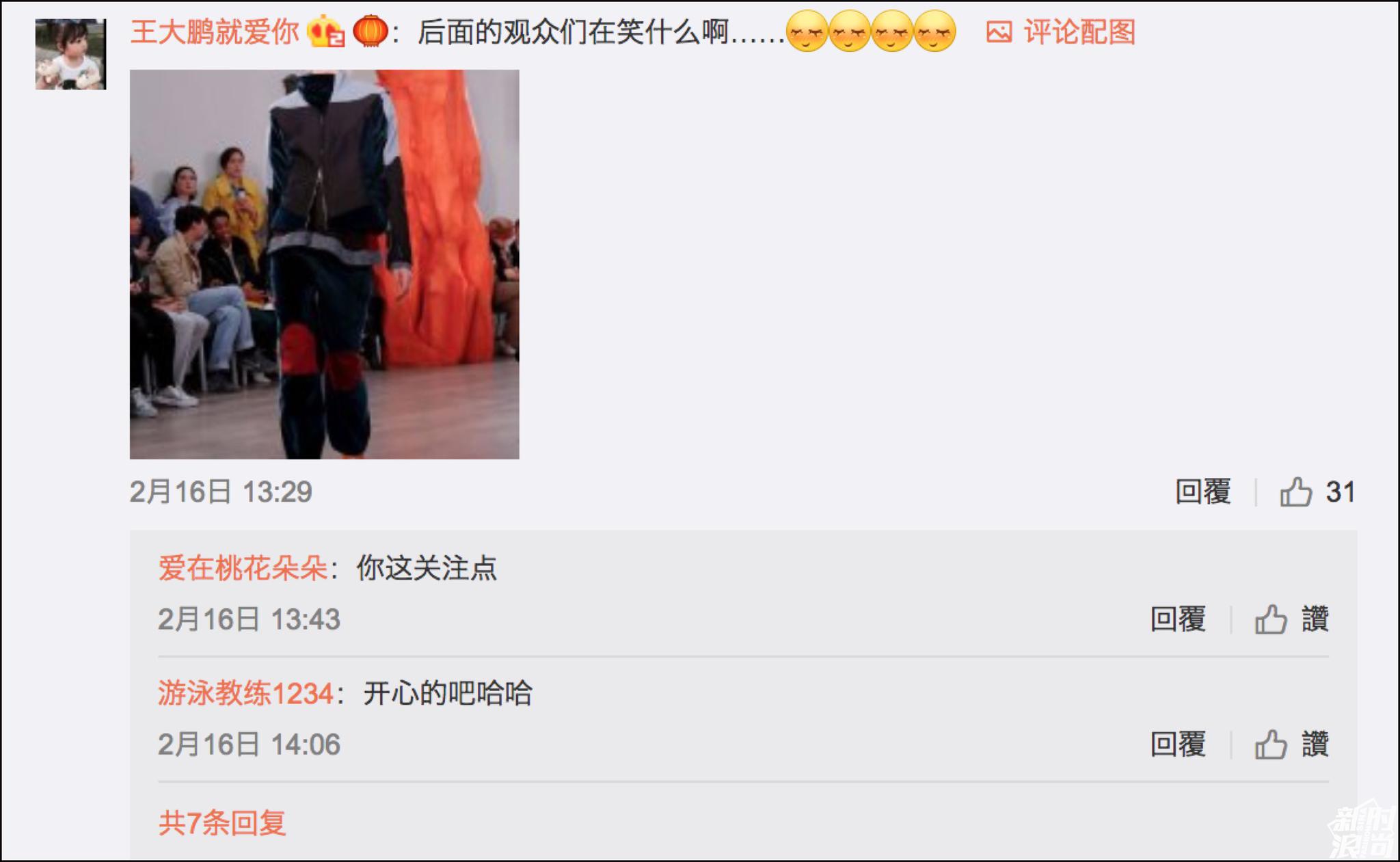Click 讚 beside 开心的吧哈哈 reply
The height and width of the screenshot is (862, 1400).
pyautogui.click(x=1315, y=744)
